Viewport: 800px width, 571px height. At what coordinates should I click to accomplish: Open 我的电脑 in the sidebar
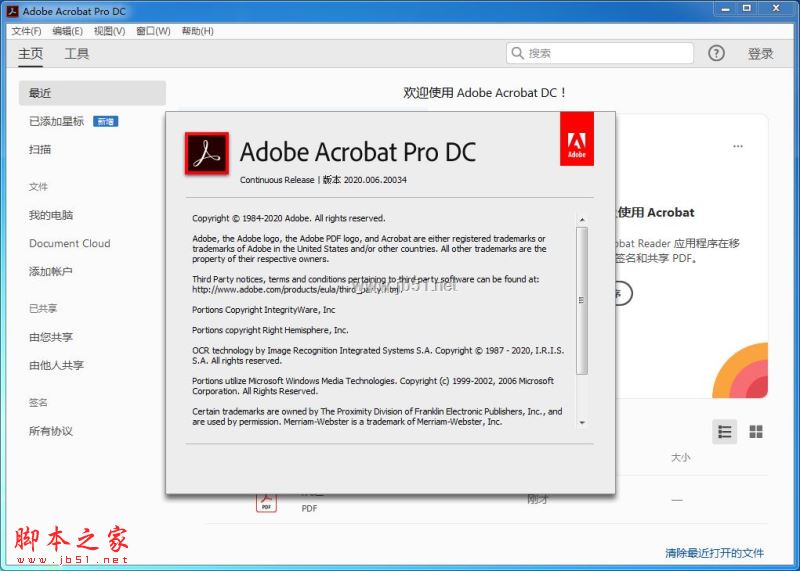[x=51, y=215]
